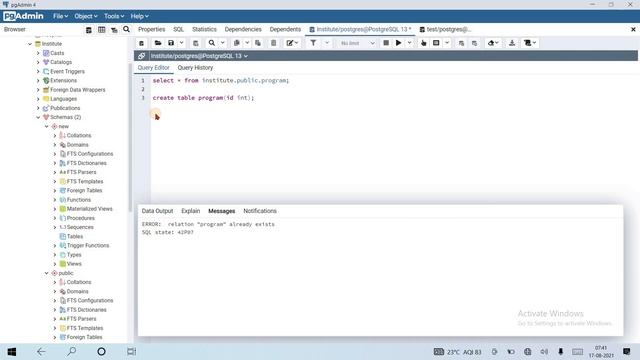Open the Filter options dropdown arrow
The image size is (640, 360).
327,43
